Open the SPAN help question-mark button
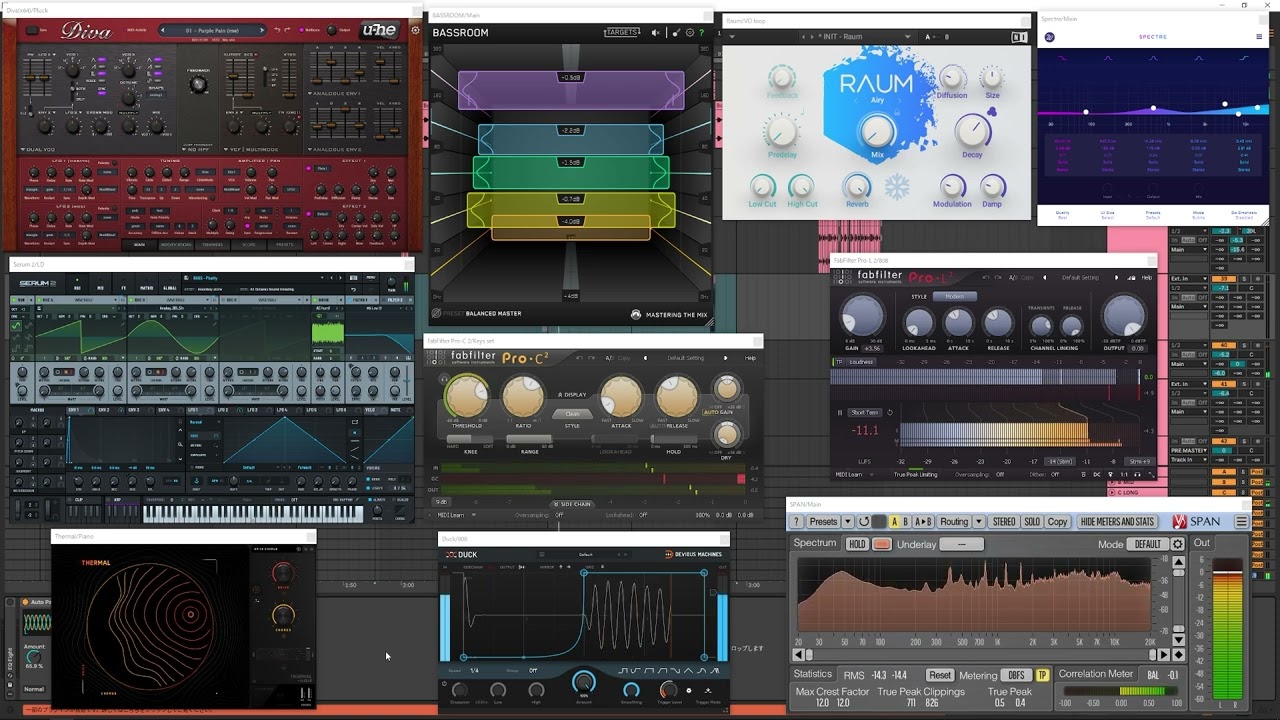 pyautogui.click(x=796, y=522)
